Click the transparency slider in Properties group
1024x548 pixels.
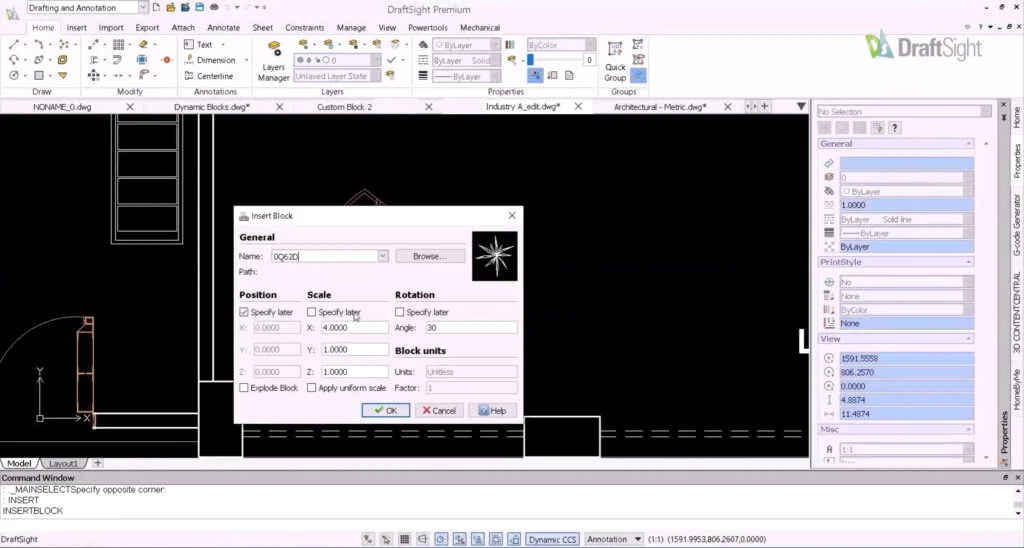click(555, 60)
